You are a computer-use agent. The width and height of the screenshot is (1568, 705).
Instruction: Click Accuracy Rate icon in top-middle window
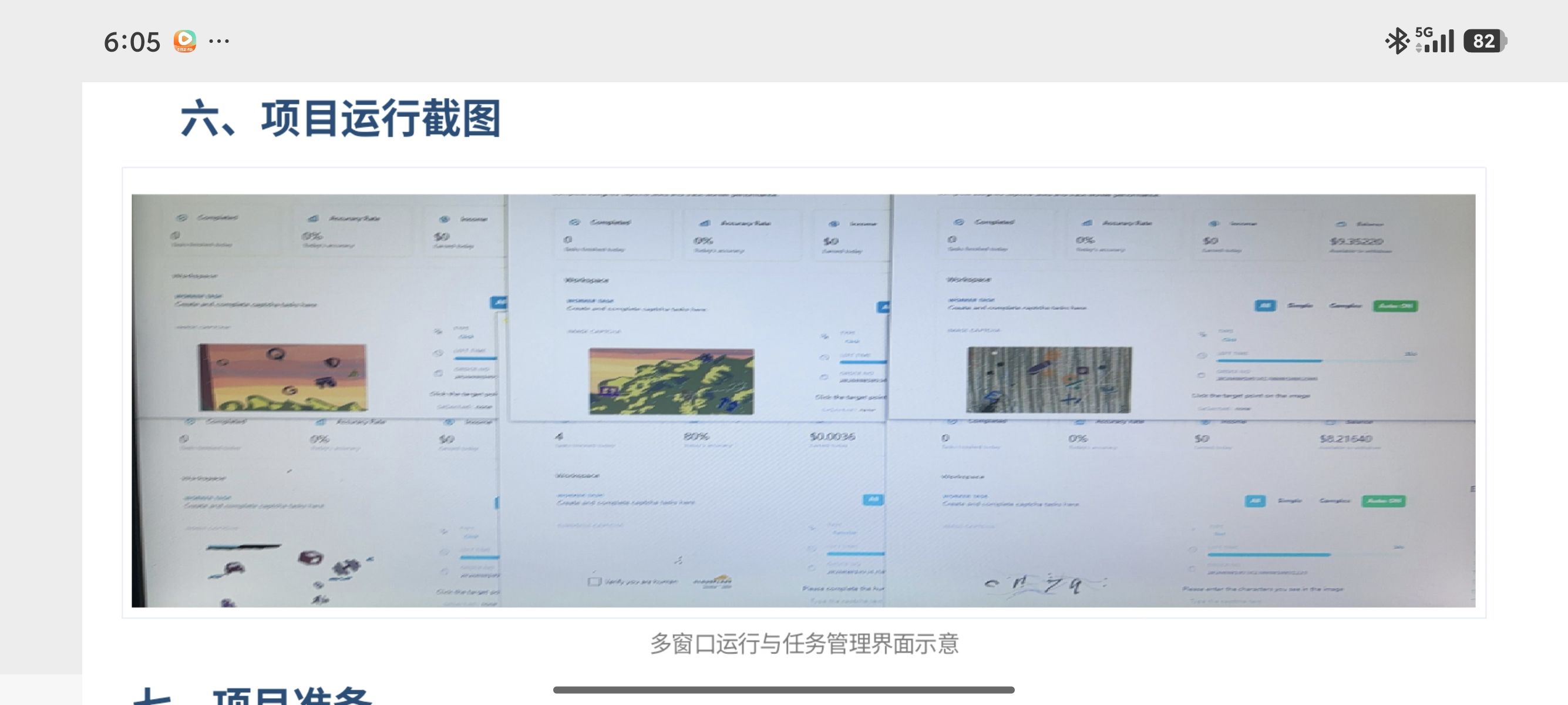[x=704, y=223]
